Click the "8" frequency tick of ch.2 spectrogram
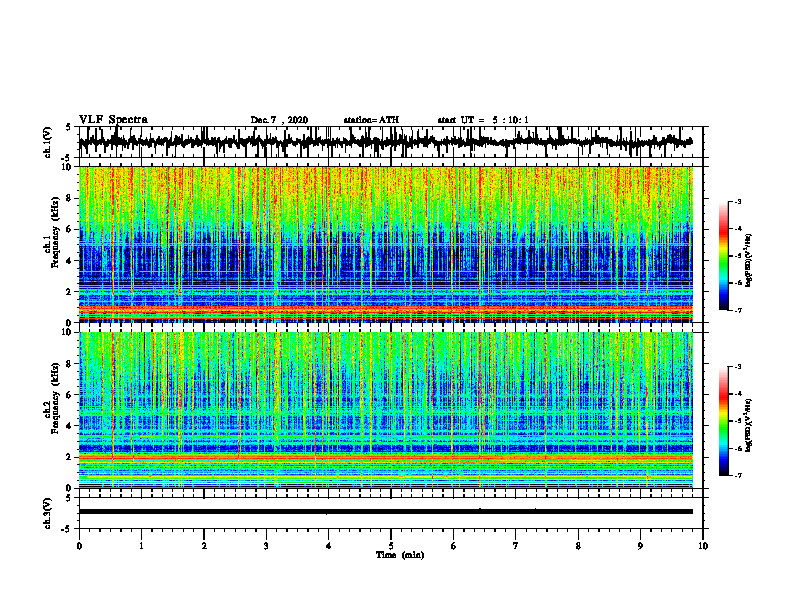The image size is (792, 612). 70,364
